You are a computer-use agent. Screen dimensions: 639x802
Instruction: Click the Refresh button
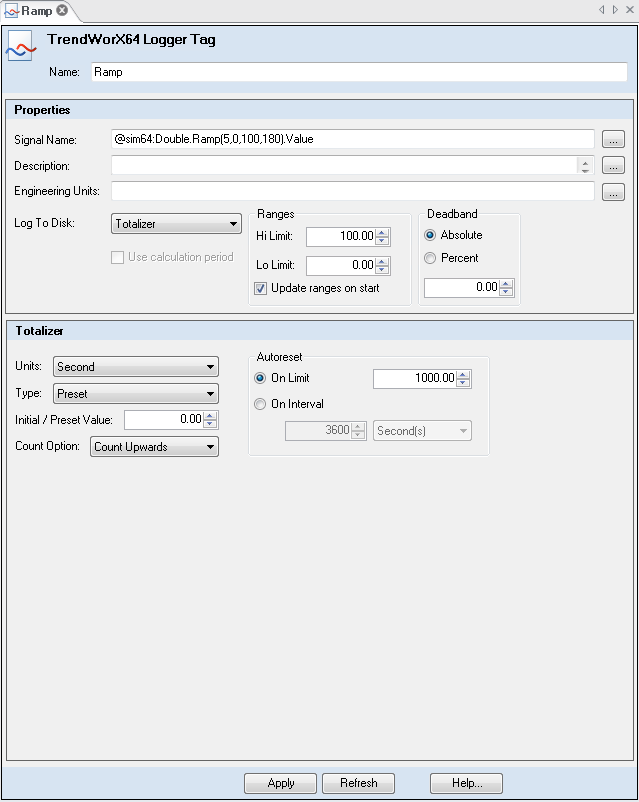(x=358, y=783)
